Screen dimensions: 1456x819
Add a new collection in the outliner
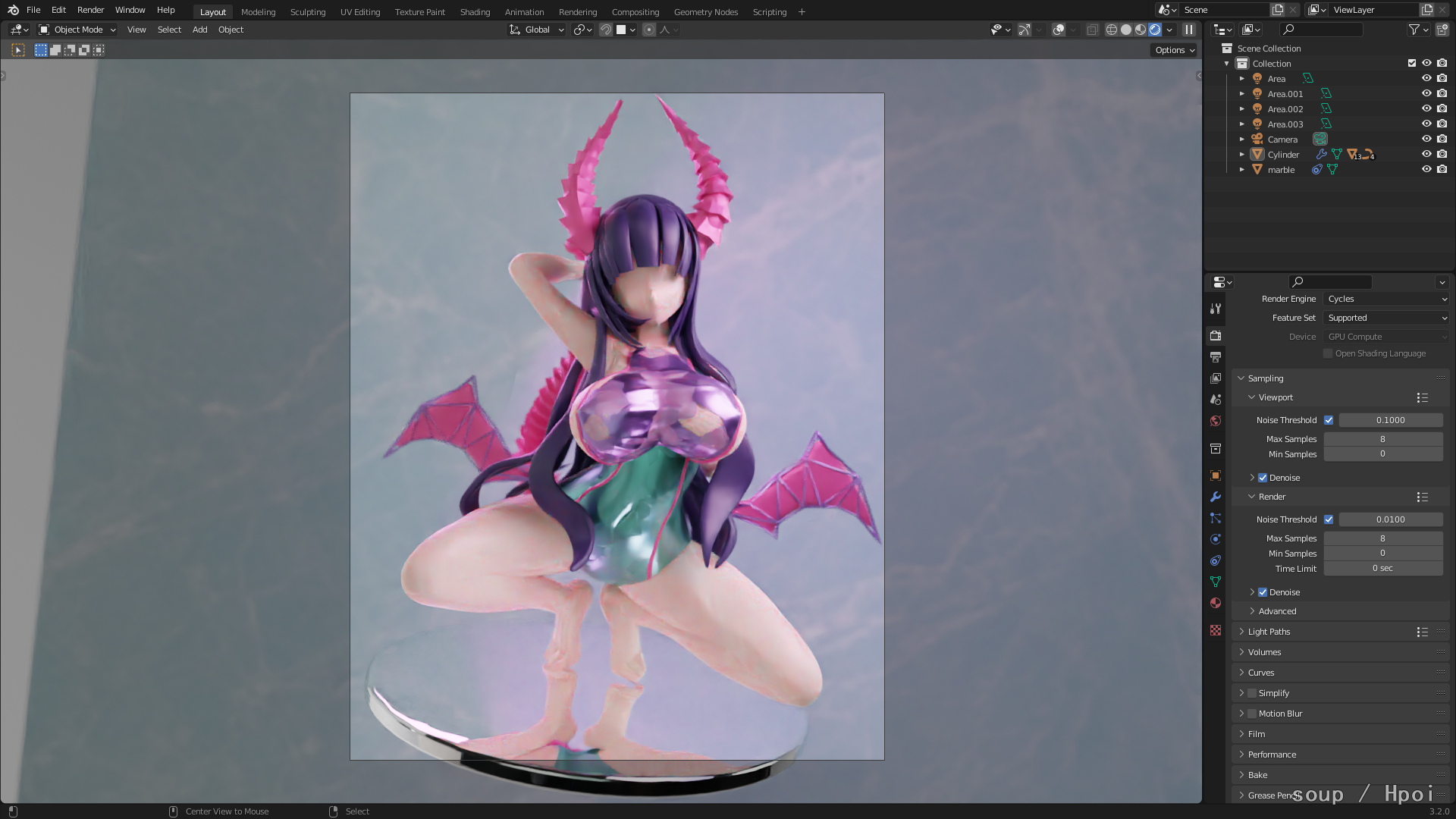coord(1442,30)
